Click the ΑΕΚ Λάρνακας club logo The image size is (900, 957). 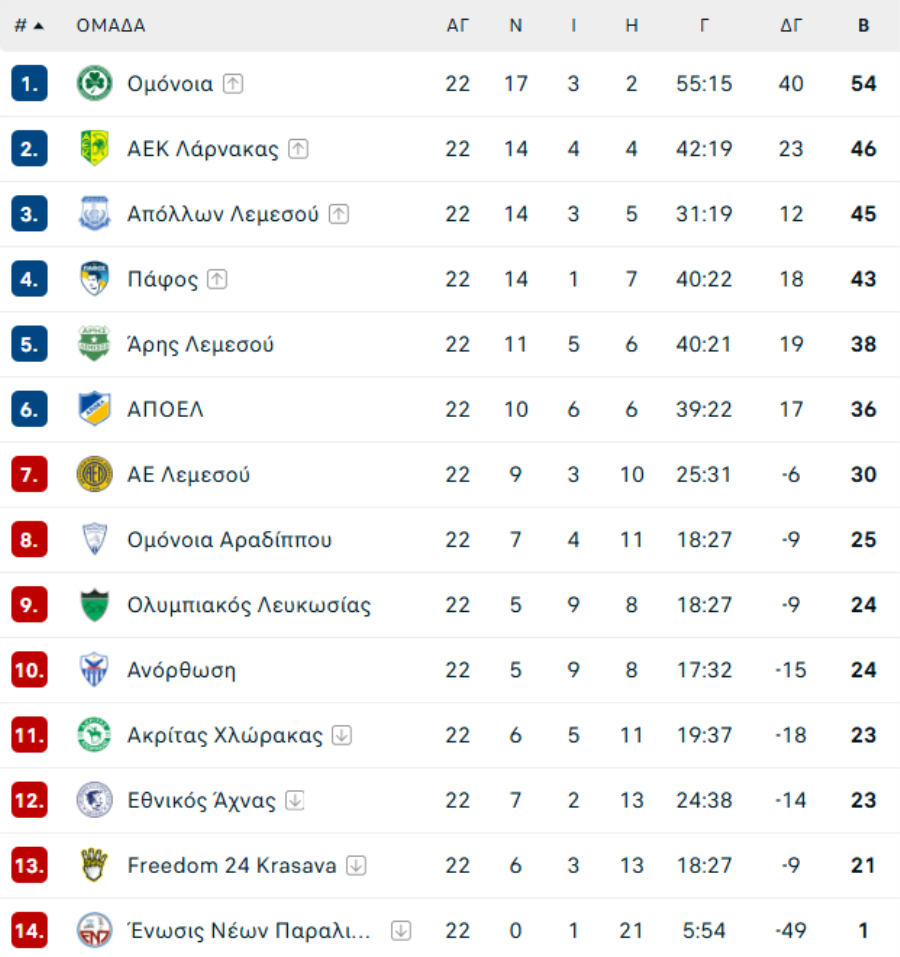[x=94, y=149]
